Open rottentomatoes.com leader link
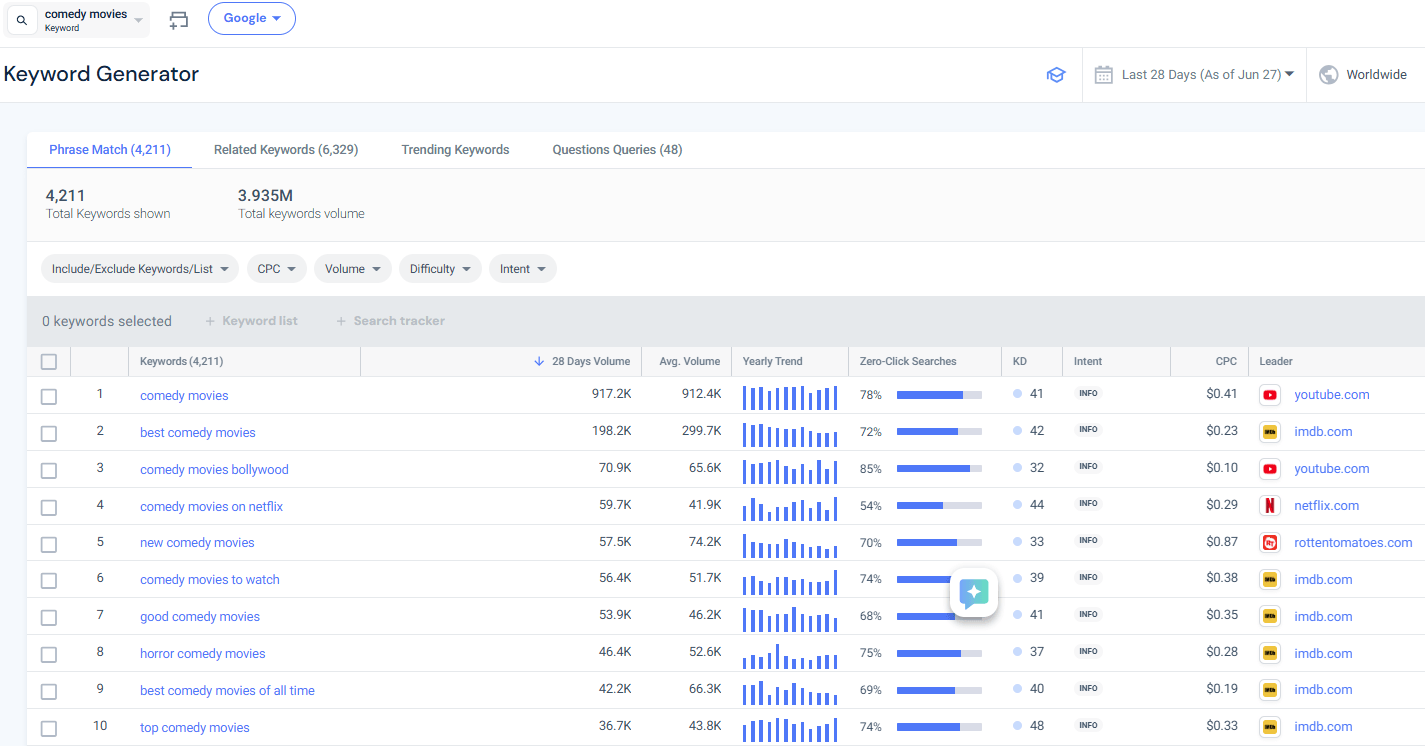The width and height of the screenshot is (1425, 746). [1353, 543]
